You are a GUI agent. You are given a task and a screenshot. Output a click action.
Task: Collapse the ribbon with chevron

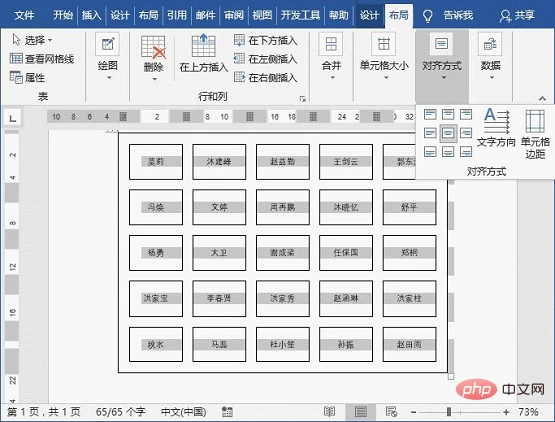tap(542, 98)
